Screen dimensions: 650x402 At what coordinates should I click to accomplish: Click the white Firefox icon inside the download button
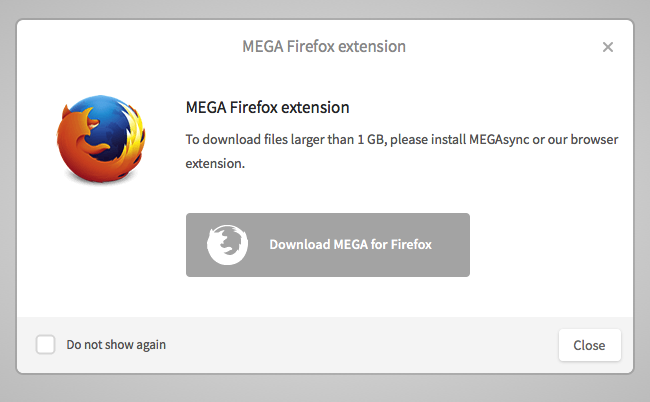[x=227, y=245]
